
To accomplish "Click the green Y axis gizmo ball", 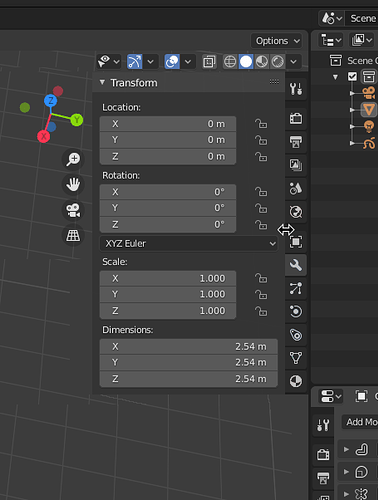I will pos(77,120).
